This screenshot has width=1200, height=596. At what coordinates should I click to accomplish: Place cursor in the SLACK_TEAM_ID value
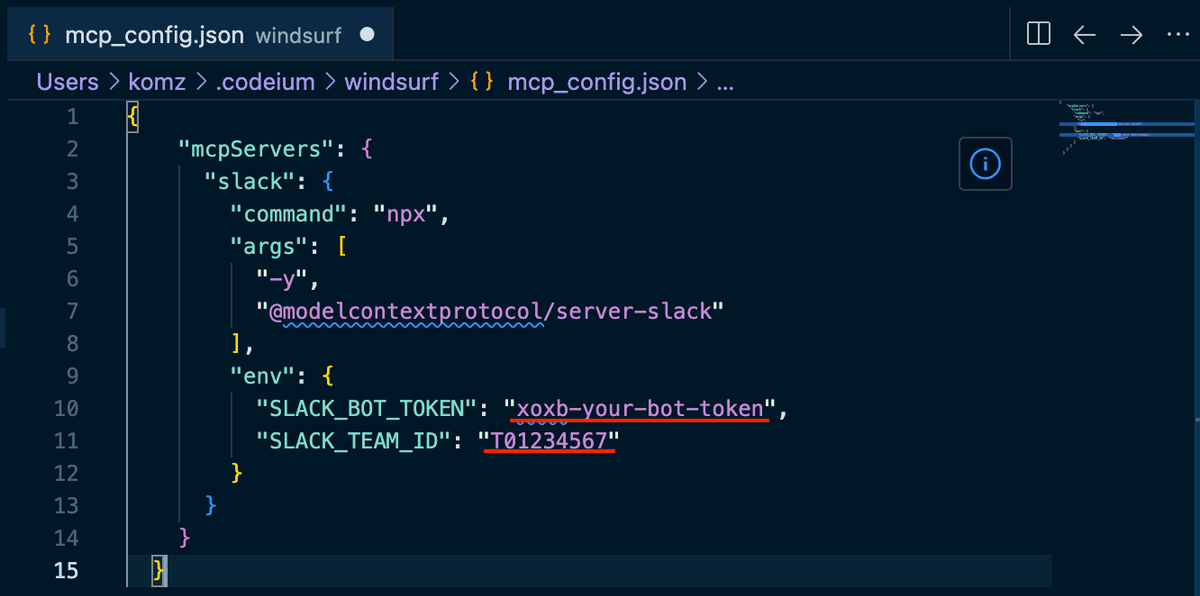click(x=548, y=440)
